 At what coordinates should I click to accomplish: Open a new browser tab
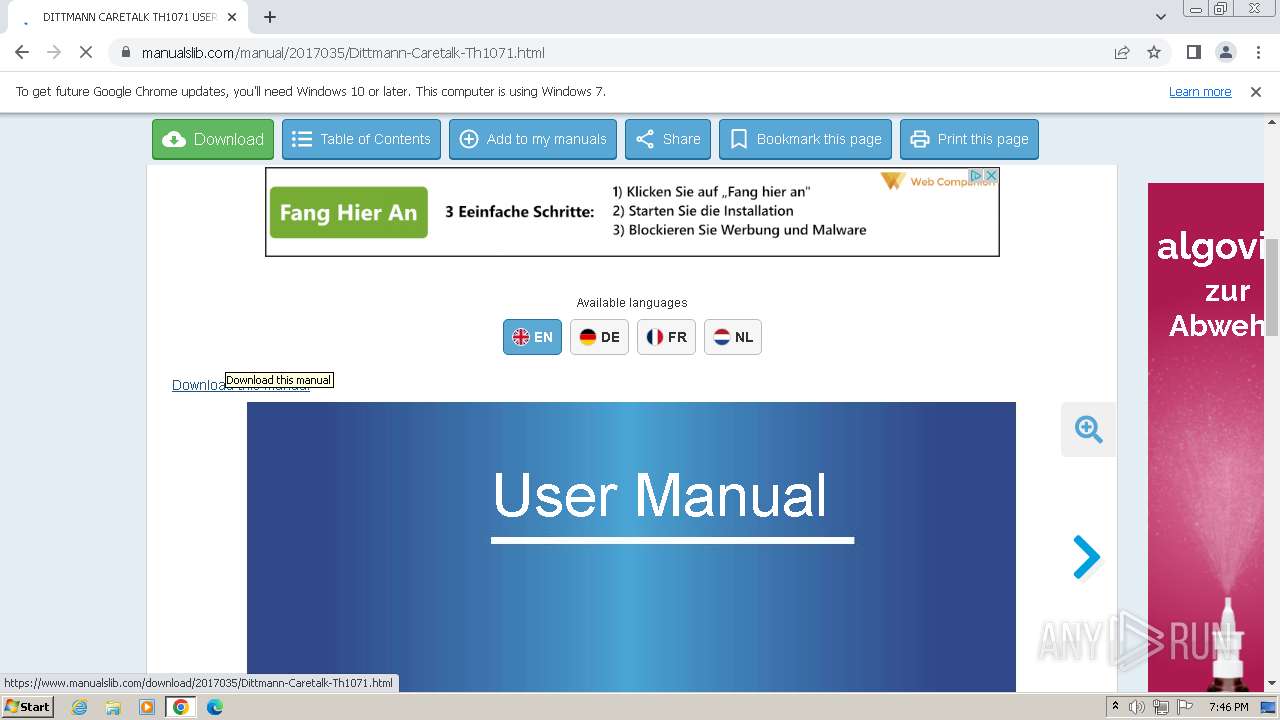click(x=270, y=17)
